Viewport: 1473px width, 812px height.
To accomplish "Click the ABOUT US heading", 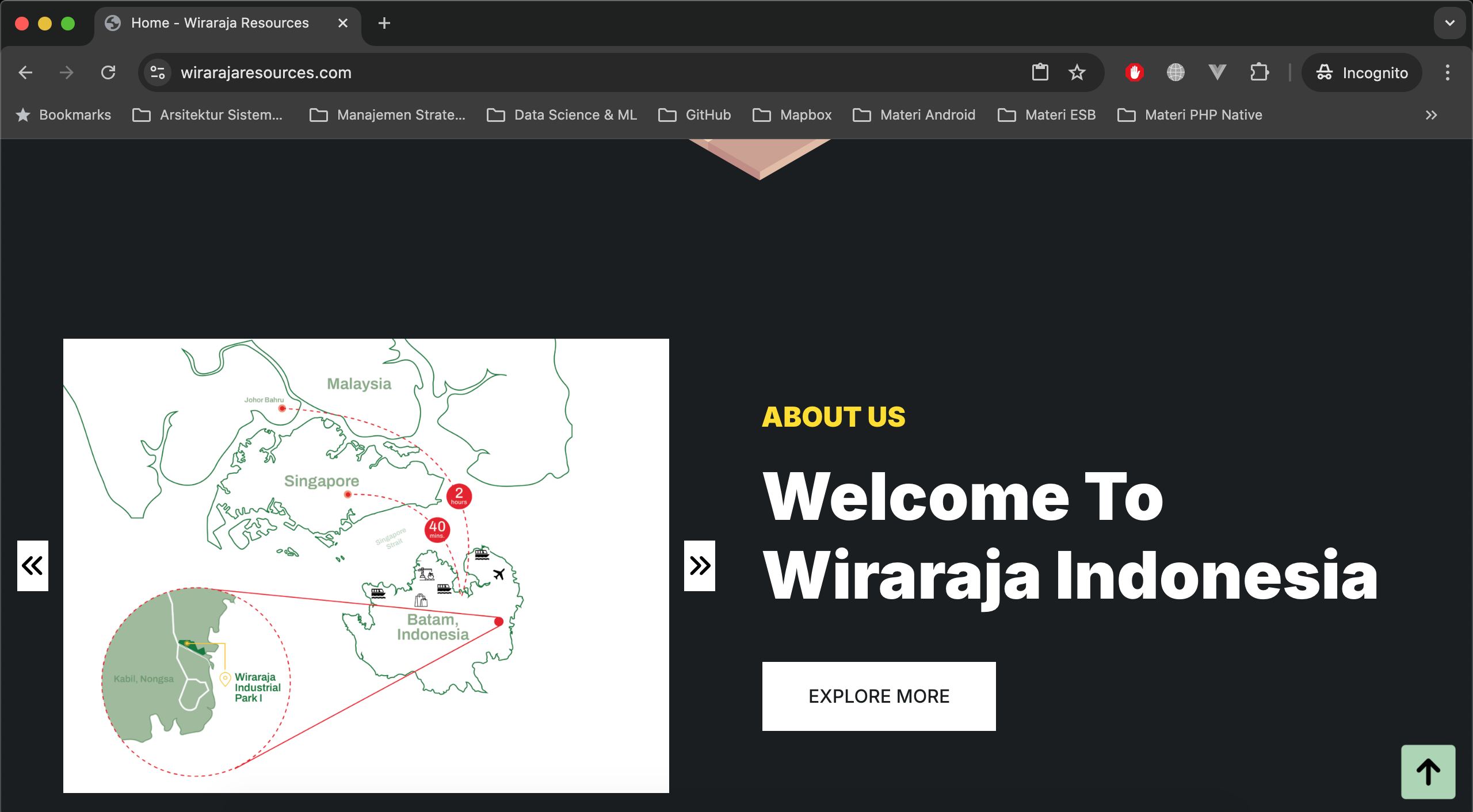I will [834, 417].
